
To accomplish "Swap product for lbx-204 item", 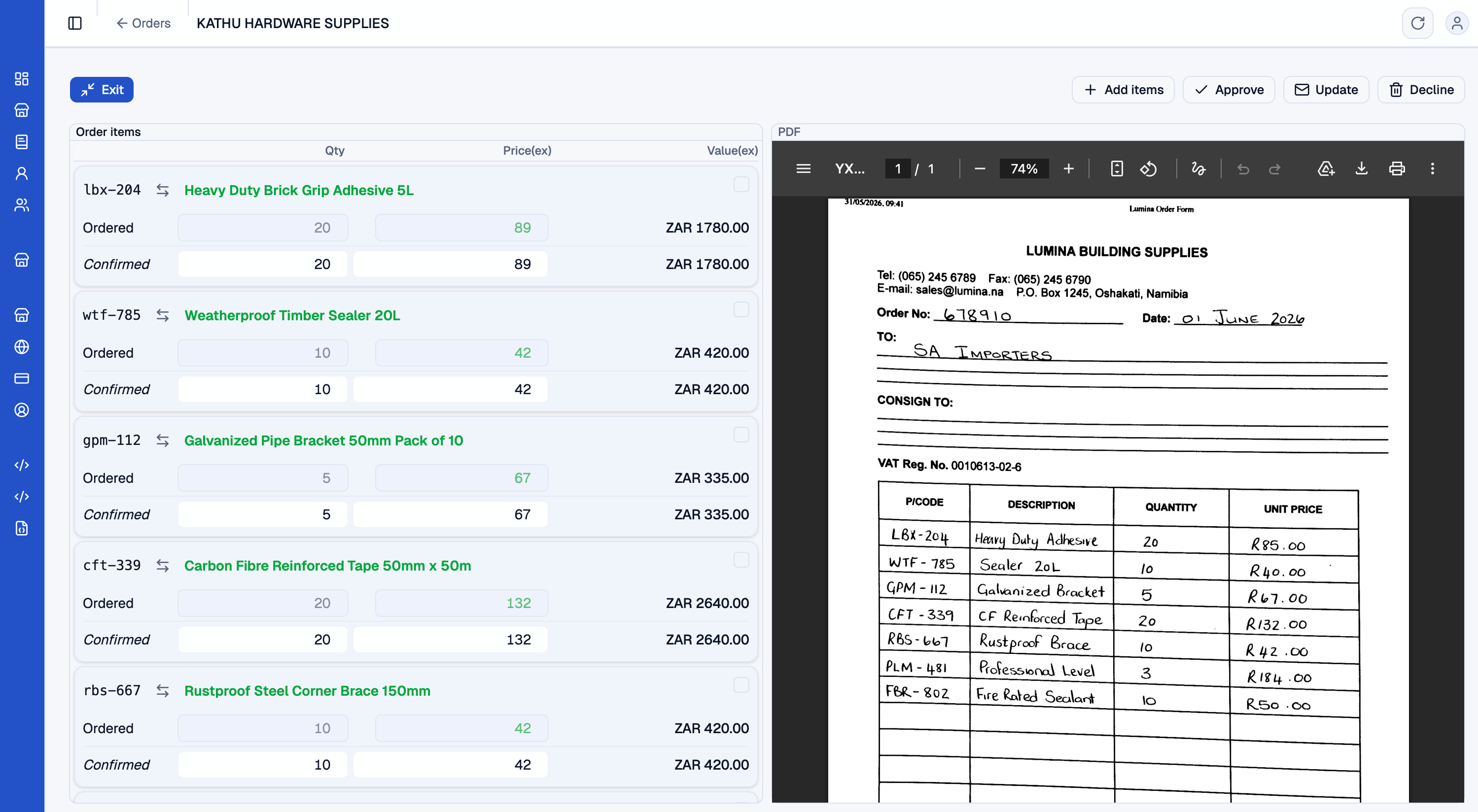I will click(x=162, y=190).
